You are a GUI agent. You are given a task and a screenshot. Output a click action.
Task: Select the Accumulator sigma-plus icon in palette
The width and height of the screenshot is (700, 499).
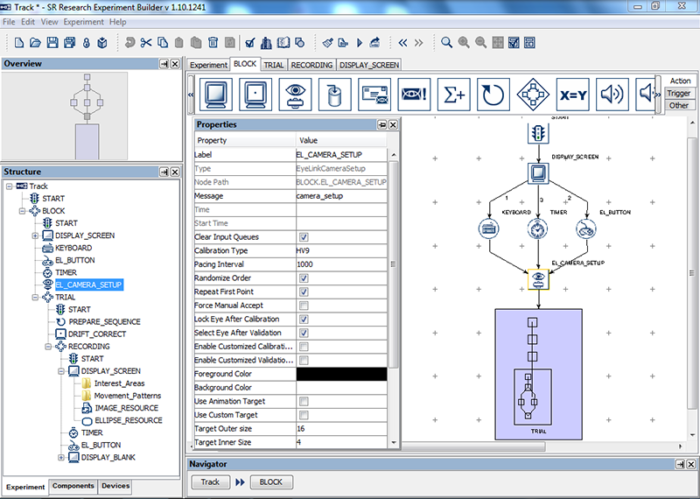point(455,95)
